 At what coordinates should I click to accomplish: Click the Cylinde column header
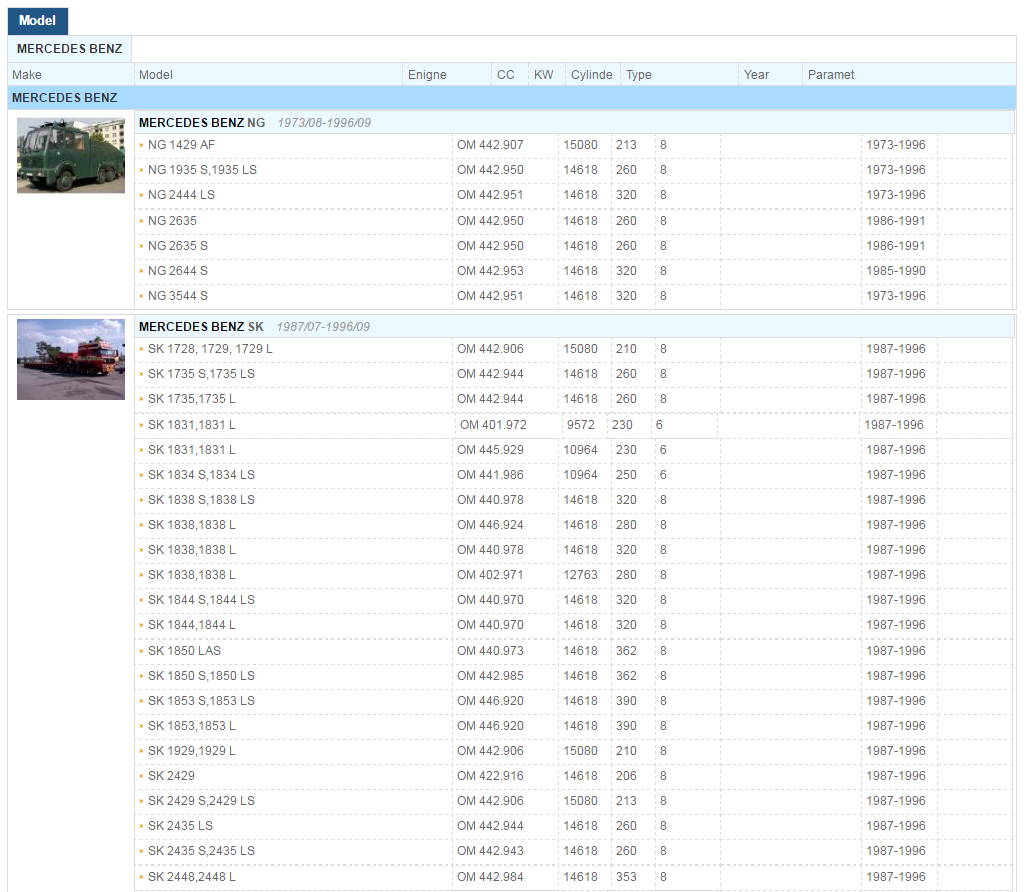tap(591, 75)
